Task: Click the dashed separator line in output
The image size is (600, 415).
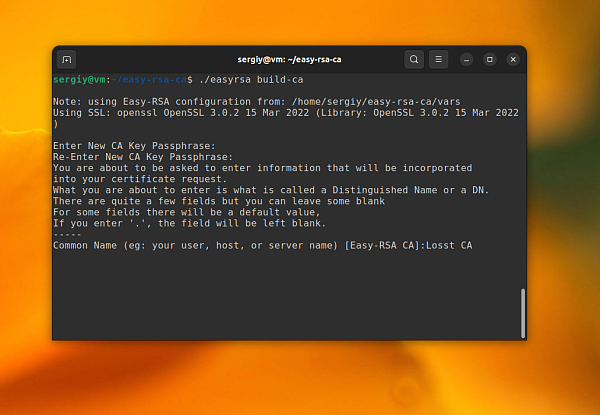Action: pyautogui.click(x=68, y=234)
